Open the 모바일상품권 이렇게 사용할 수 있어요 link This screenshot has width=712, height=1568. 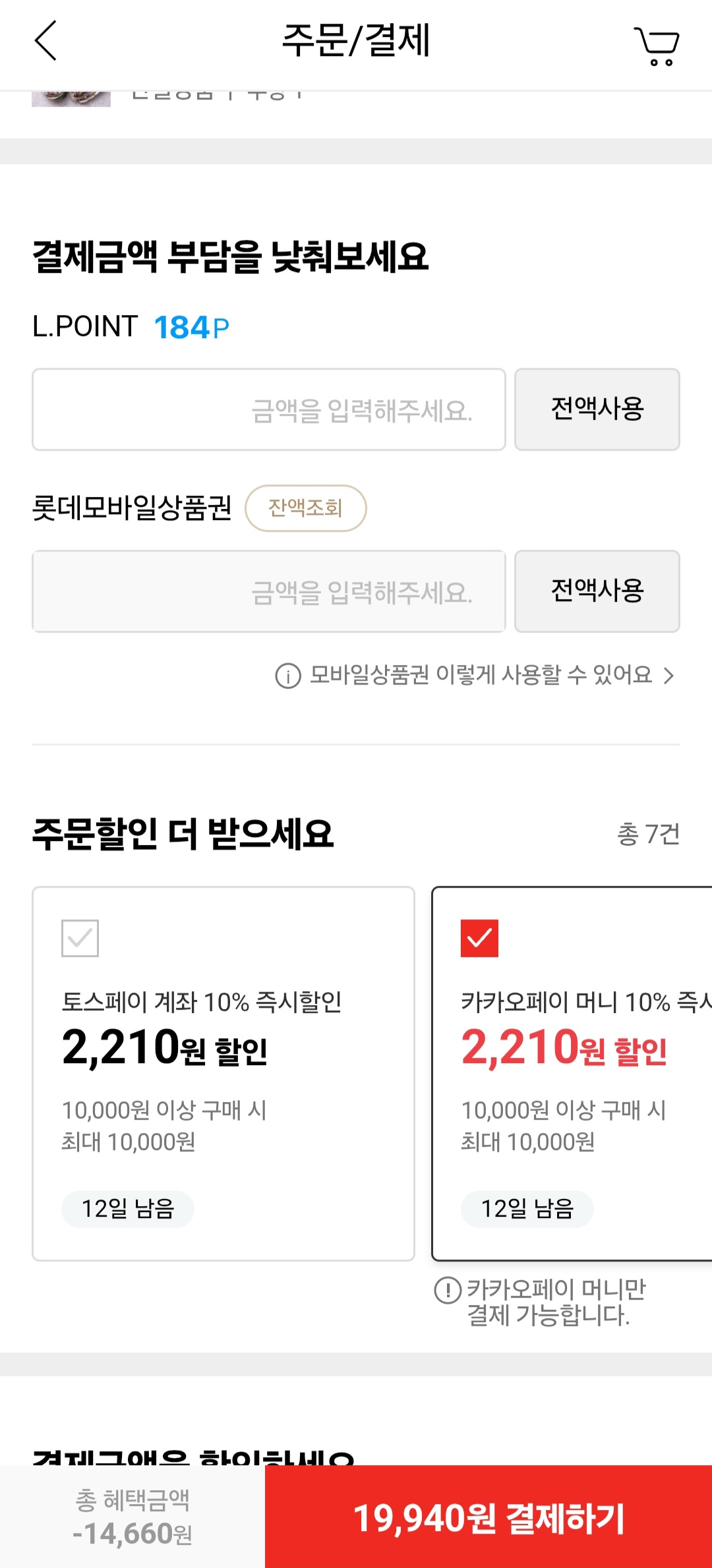[481, 675]
